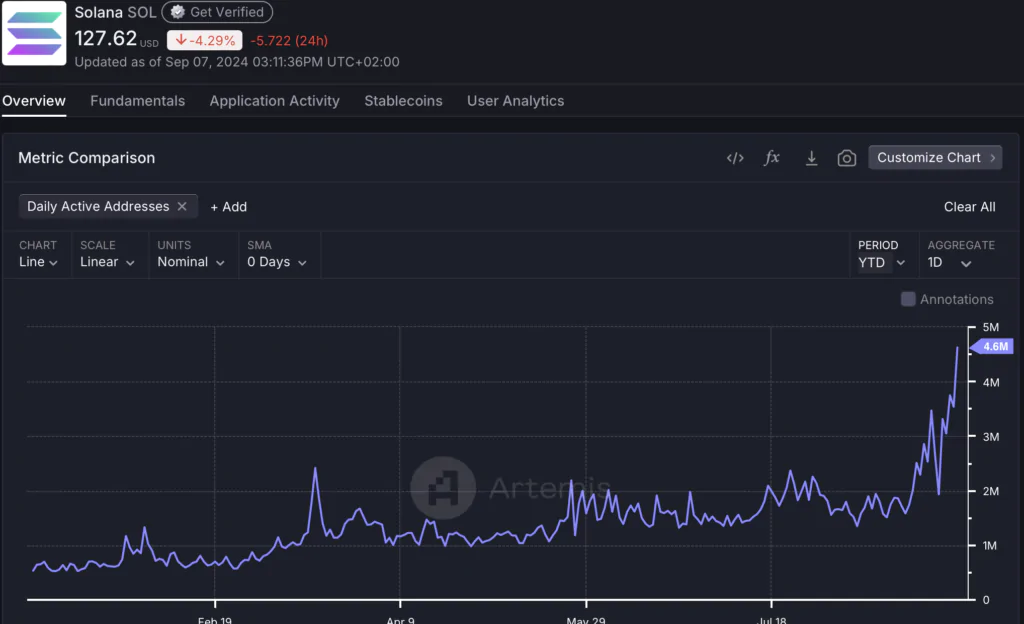1024x624 pixels.
Task: Click the 3M y-axis label
Action: click(x=991, y=437)
